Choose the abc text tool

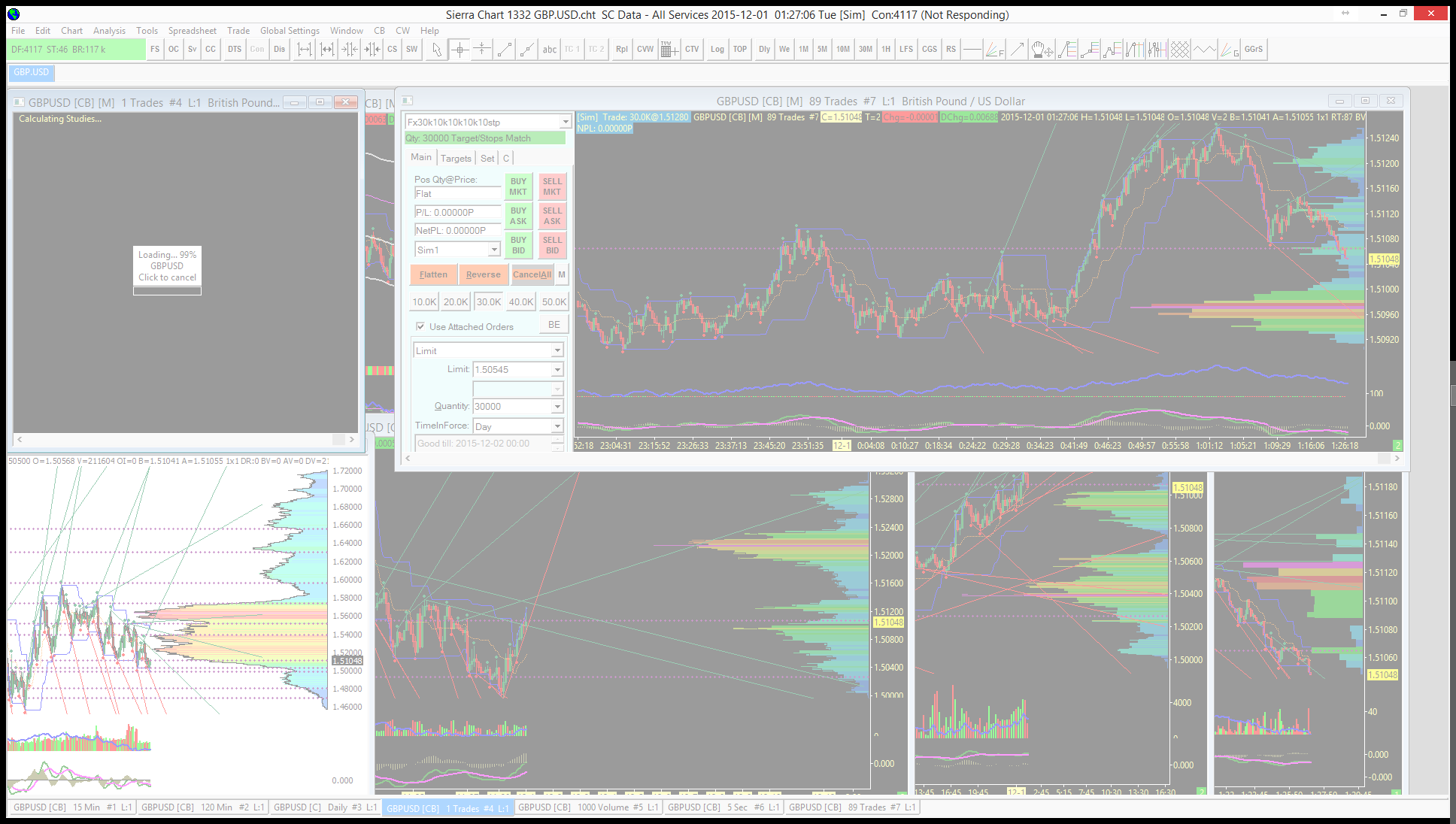[x=550, y=50]
